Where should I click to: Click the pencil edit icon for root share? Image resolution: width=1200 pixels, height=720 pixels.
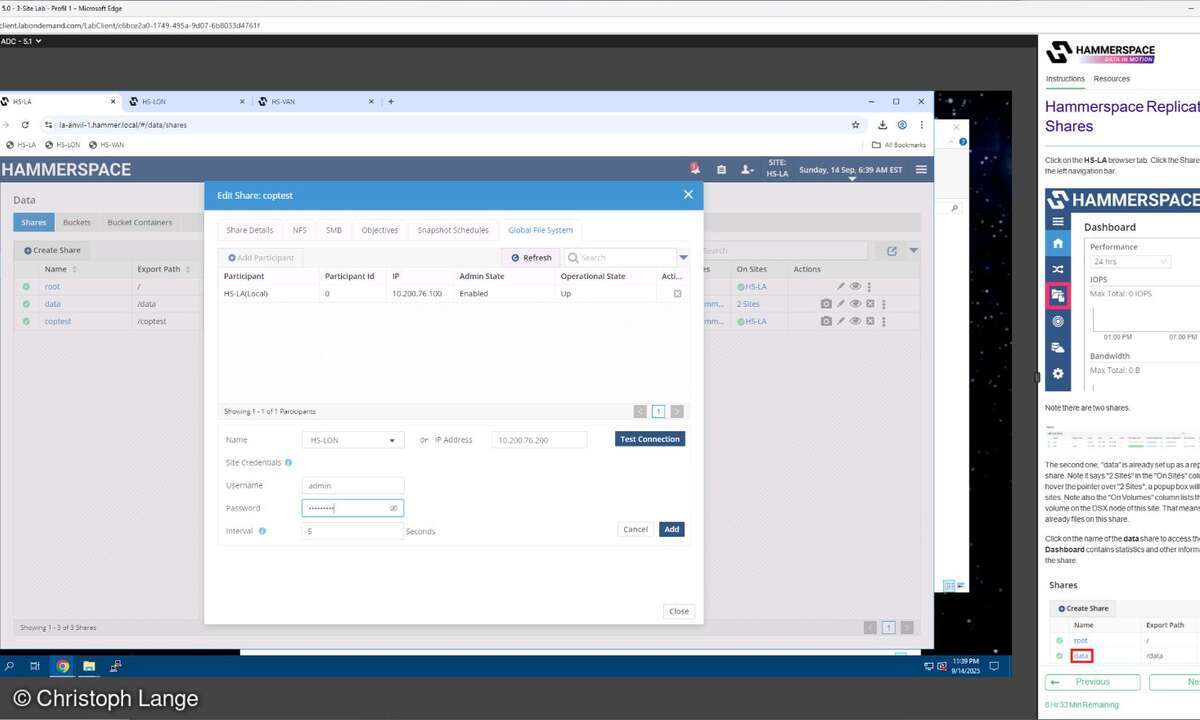pos(841,287)
